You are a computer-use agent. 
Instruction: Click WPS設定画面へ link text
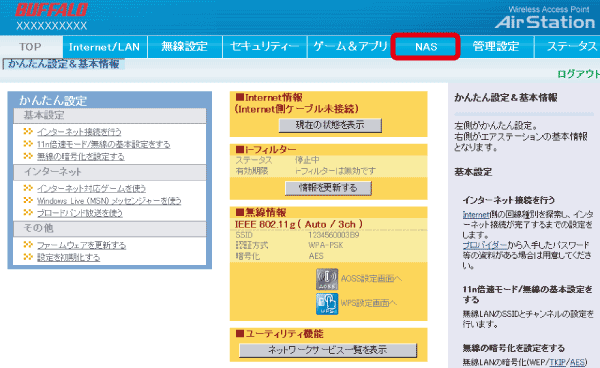pyautogui.click(x=368, y=303)
